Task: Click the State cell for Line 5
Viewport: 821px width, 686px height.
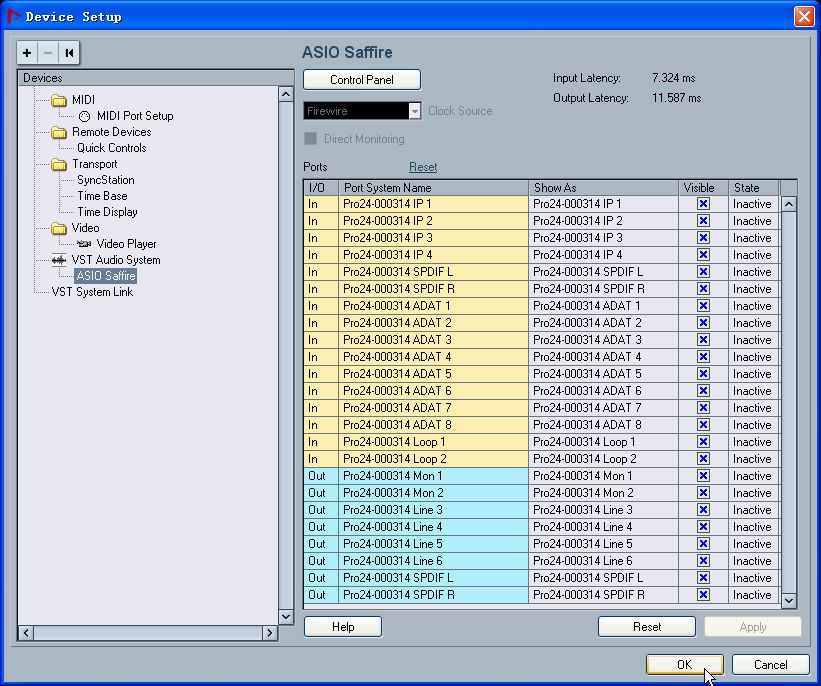Action: point(754,544)
